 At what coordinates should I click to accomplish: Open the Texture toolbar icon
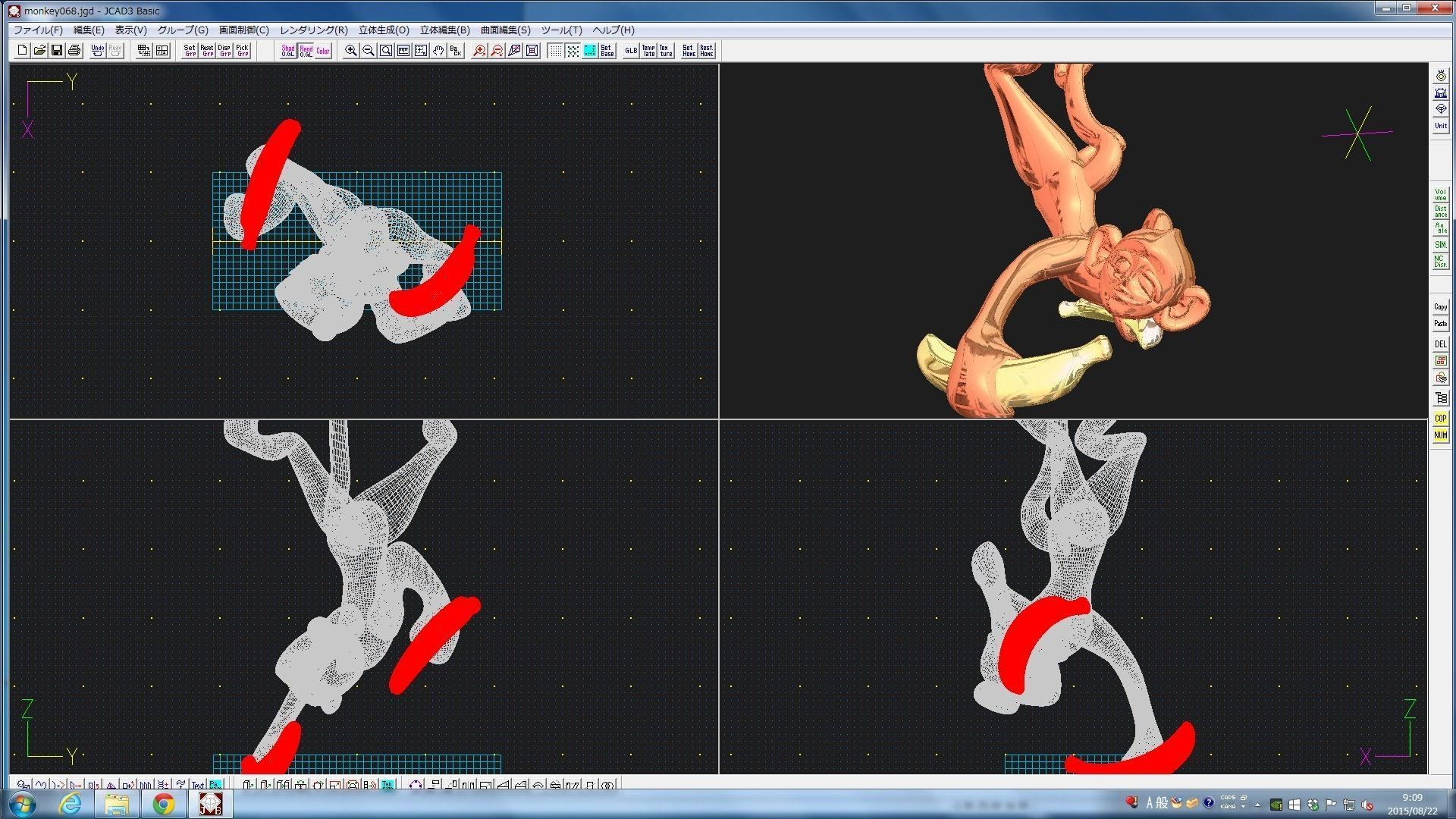pos(665,50)
